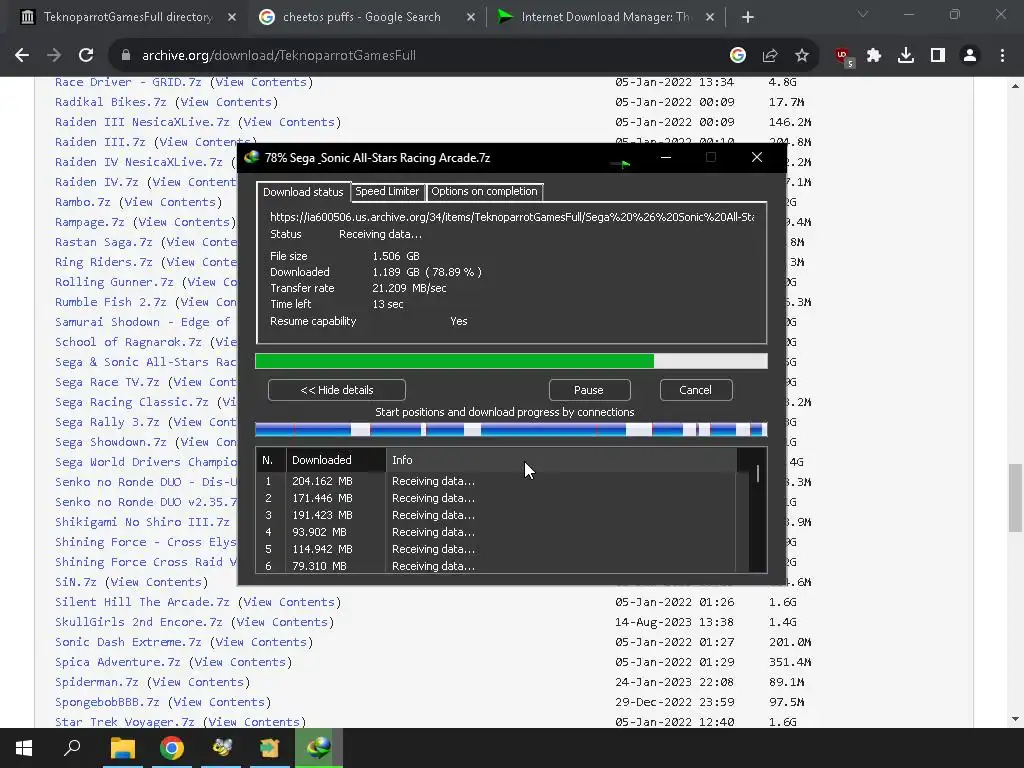Screen dimensions: 1024x768
Task: Click the Info column header
Action: 562,460
